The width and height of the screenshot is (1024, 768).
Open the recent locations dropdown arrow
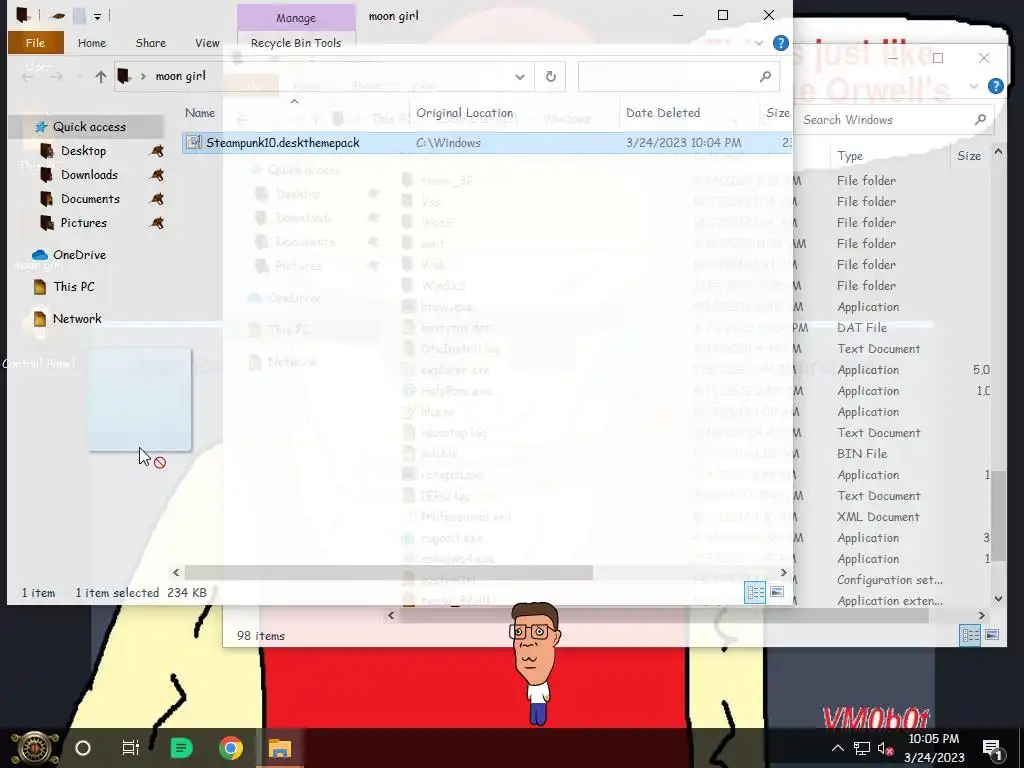coord(80,77)
